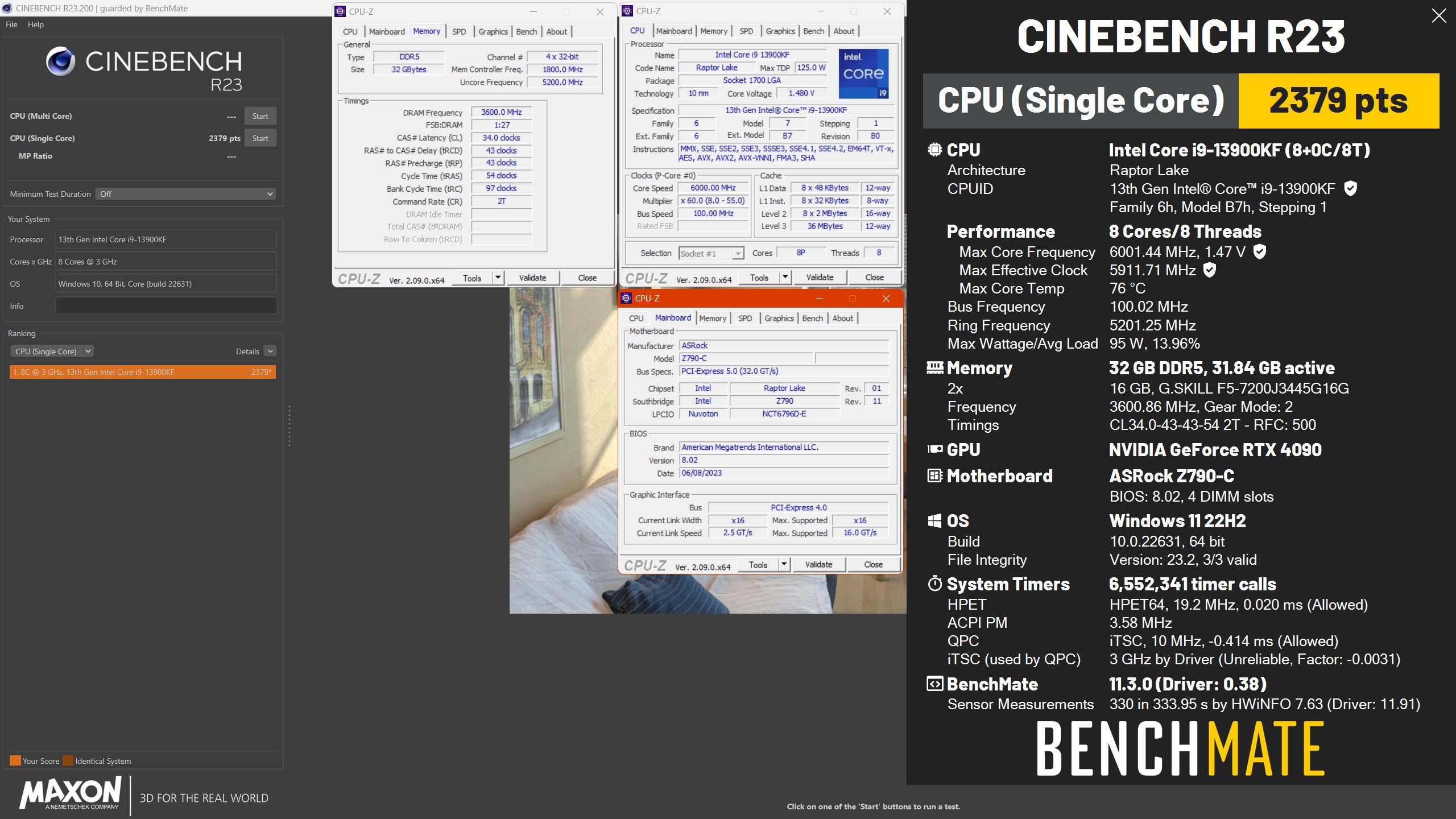Click the Motherboard icon in BenchMate panel
This screenshot has width=1456, height=819.
pyautogui.click(x=934, y=475)
